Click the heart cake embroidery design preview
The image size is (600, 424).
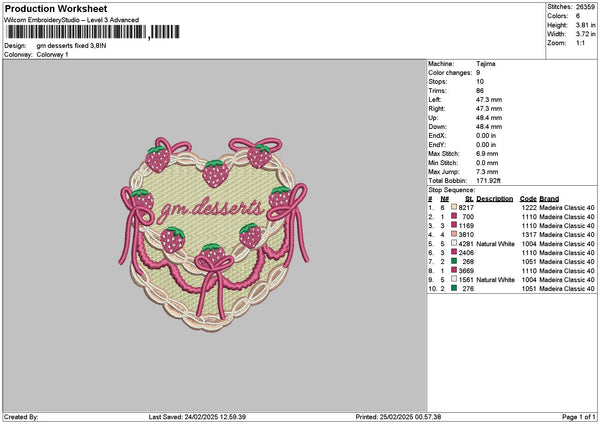(x=214, y=234)
